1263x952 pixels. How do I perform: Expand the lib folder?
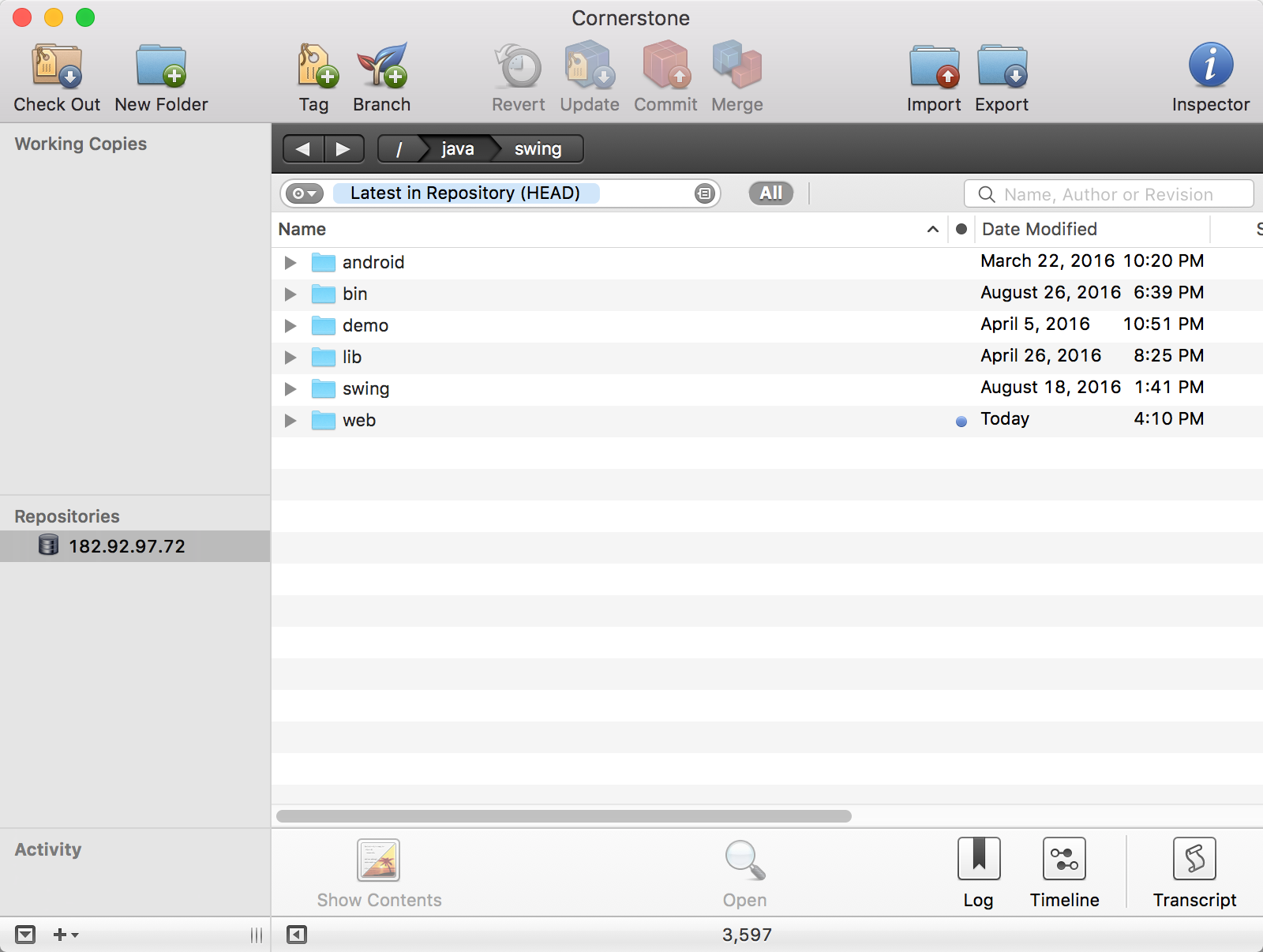pos(290,357)
